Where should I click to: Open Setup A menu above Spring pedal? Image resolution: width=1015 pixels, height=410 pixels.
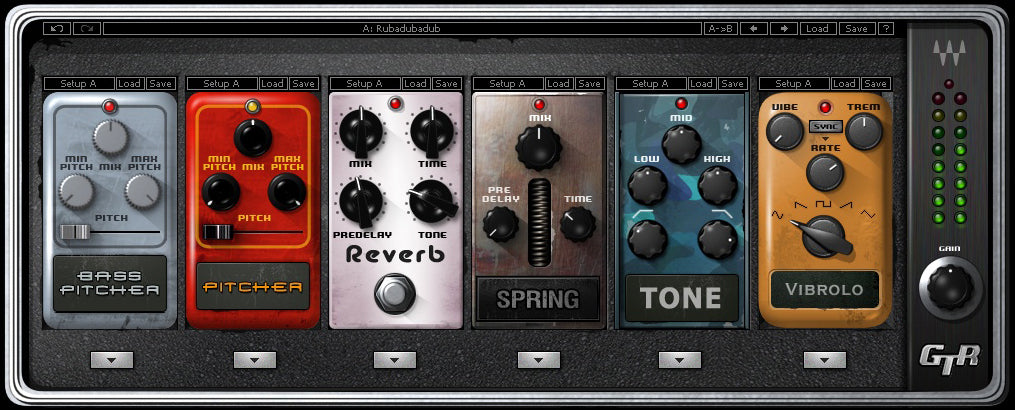[508, 84]
